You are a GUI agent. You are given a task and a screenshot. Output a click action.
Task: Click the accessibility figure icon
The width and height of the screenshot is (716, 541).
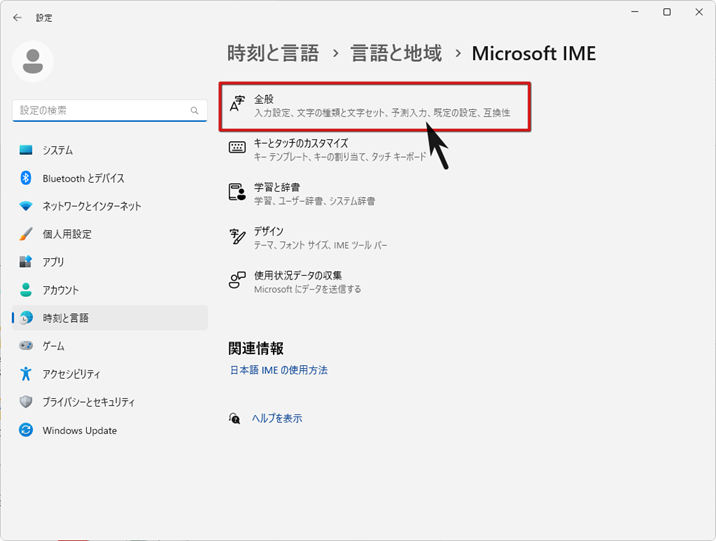26,373
